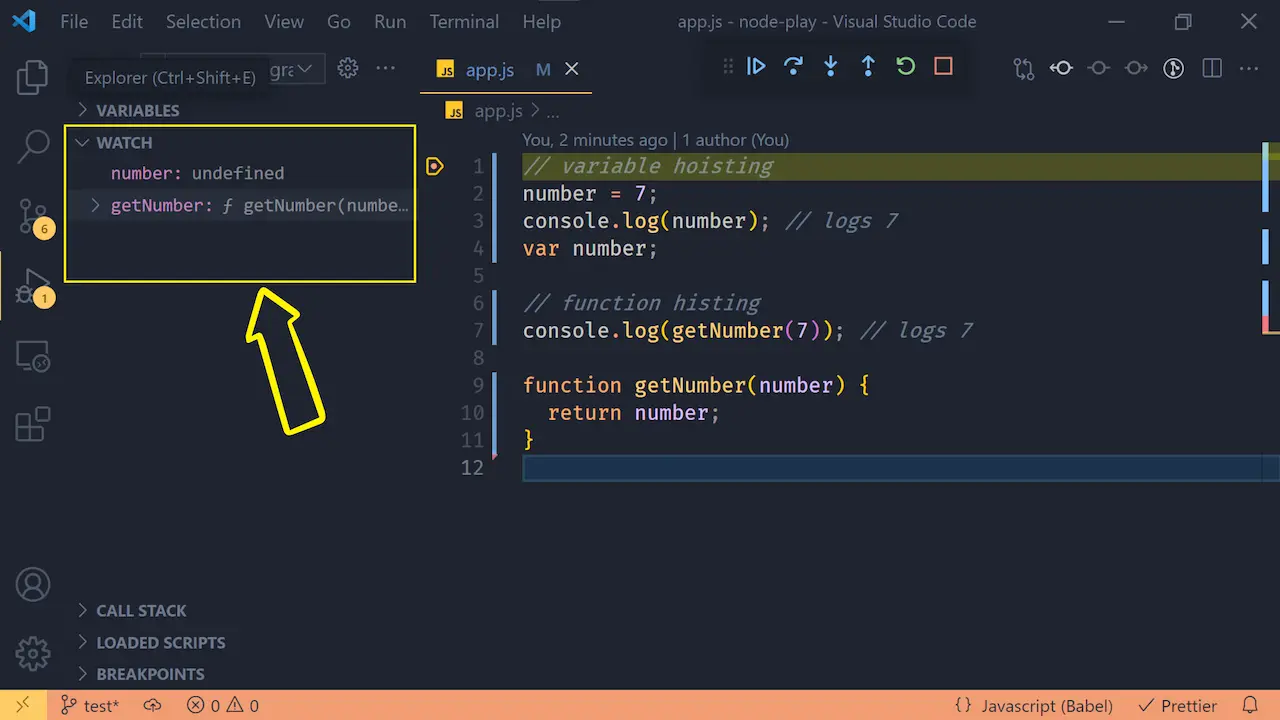Click the 'var number;' code line
The width and height of the screenshot is (1280, 720).
tap(590, 248)
